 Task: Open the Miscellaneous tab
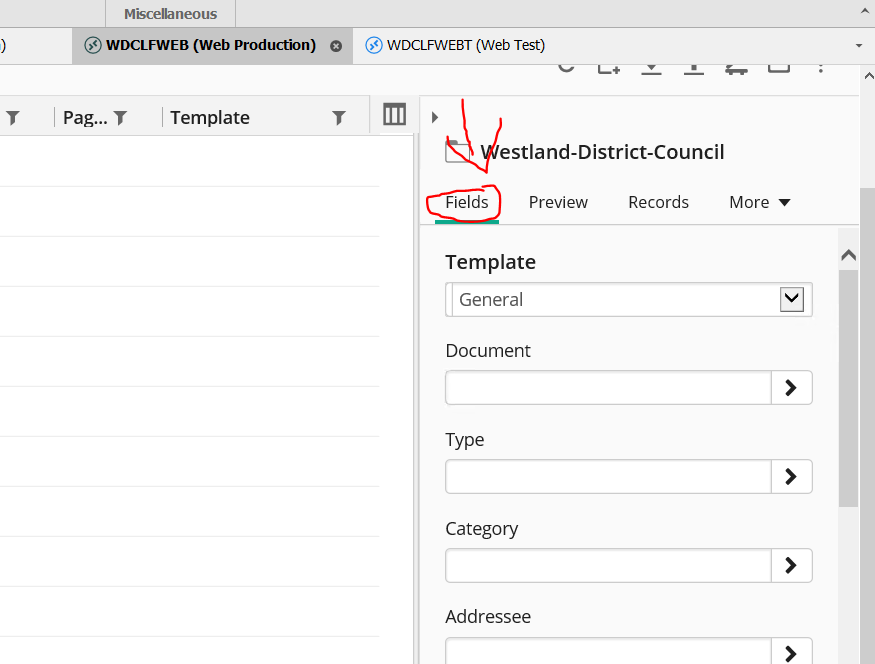click(170, 14)
